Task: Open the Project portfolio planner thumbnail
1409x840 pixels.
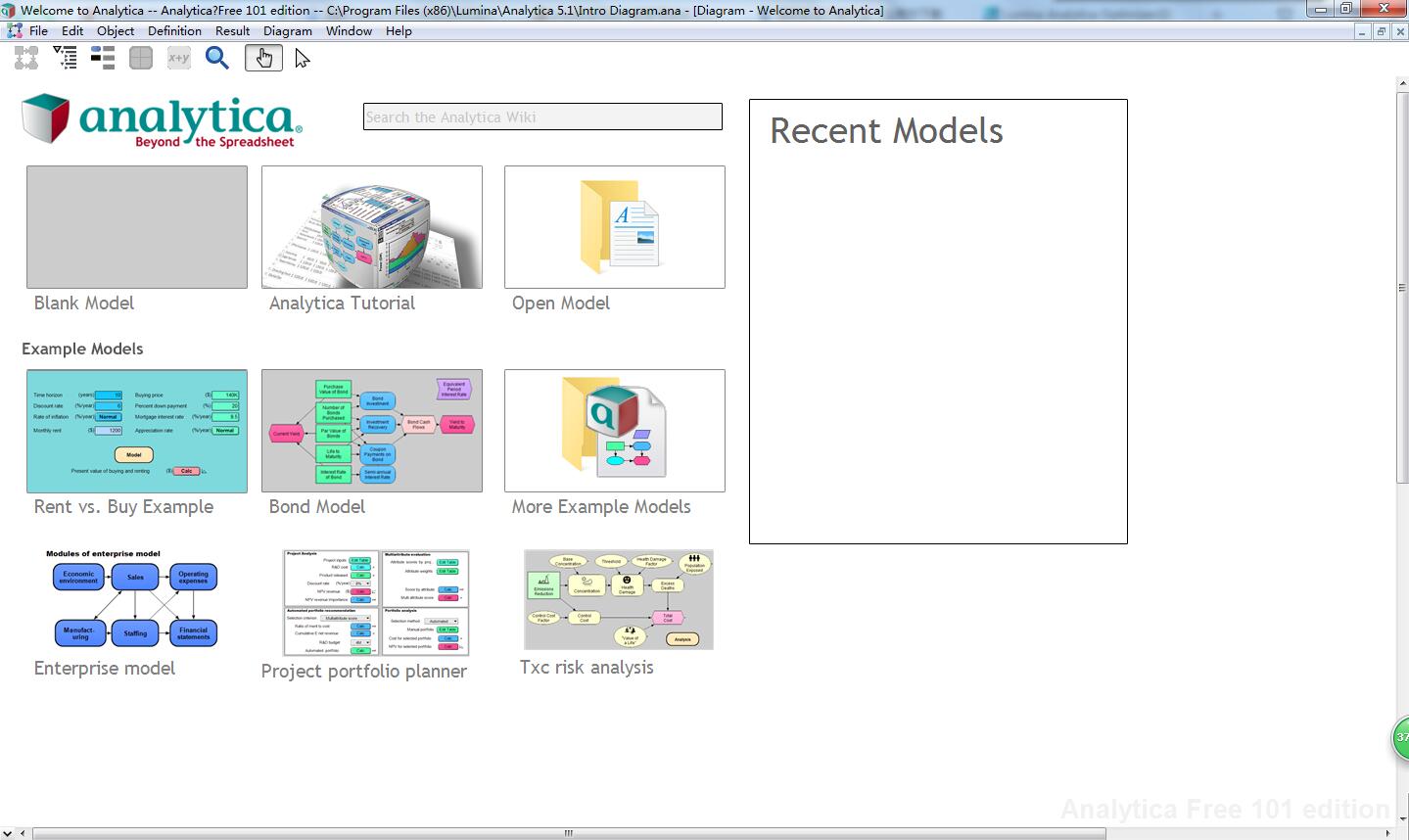Action: tap(376, 602)
